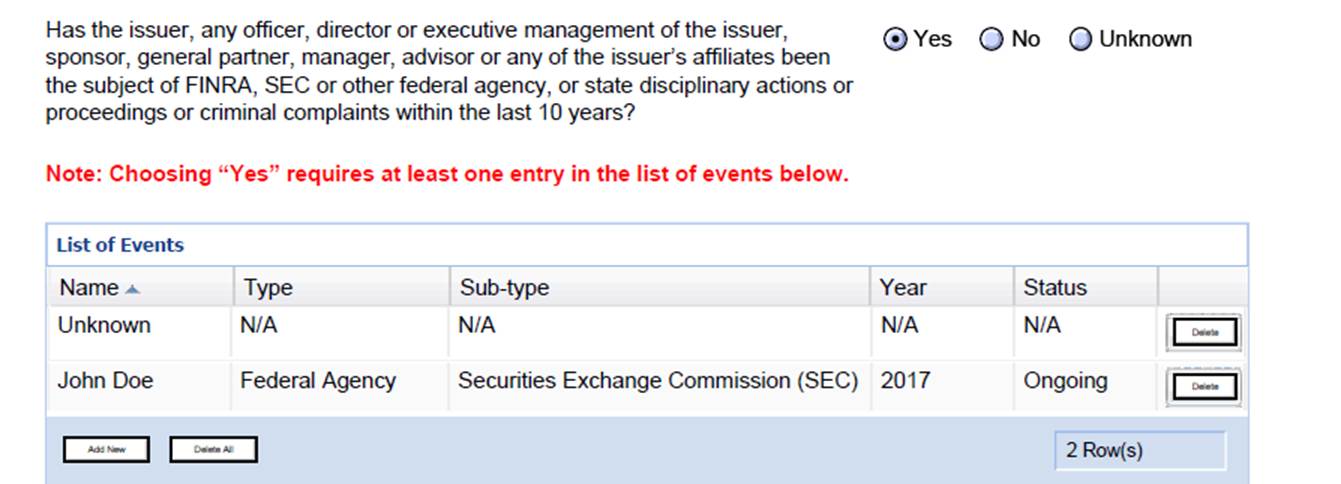Mark the Unknown radio option
The width and height of the screenshot is (1341, 484).
(1080, 39)
